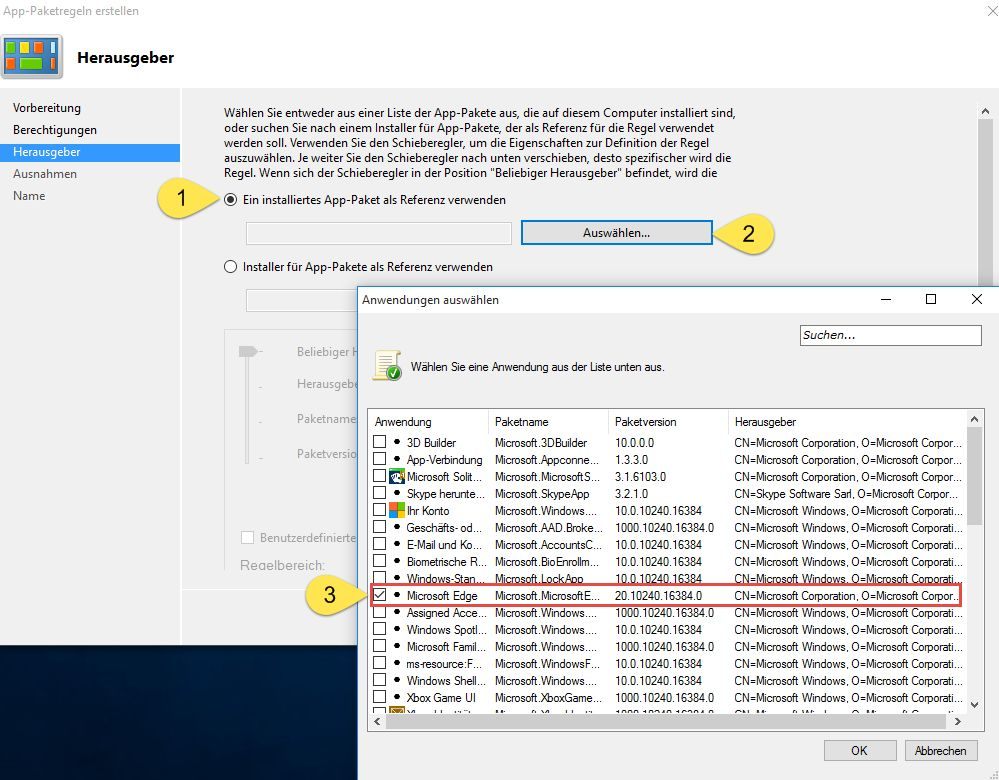Select the Microsoft.XboxGame... package name
The image size is (999, 780).
point(548,697)
